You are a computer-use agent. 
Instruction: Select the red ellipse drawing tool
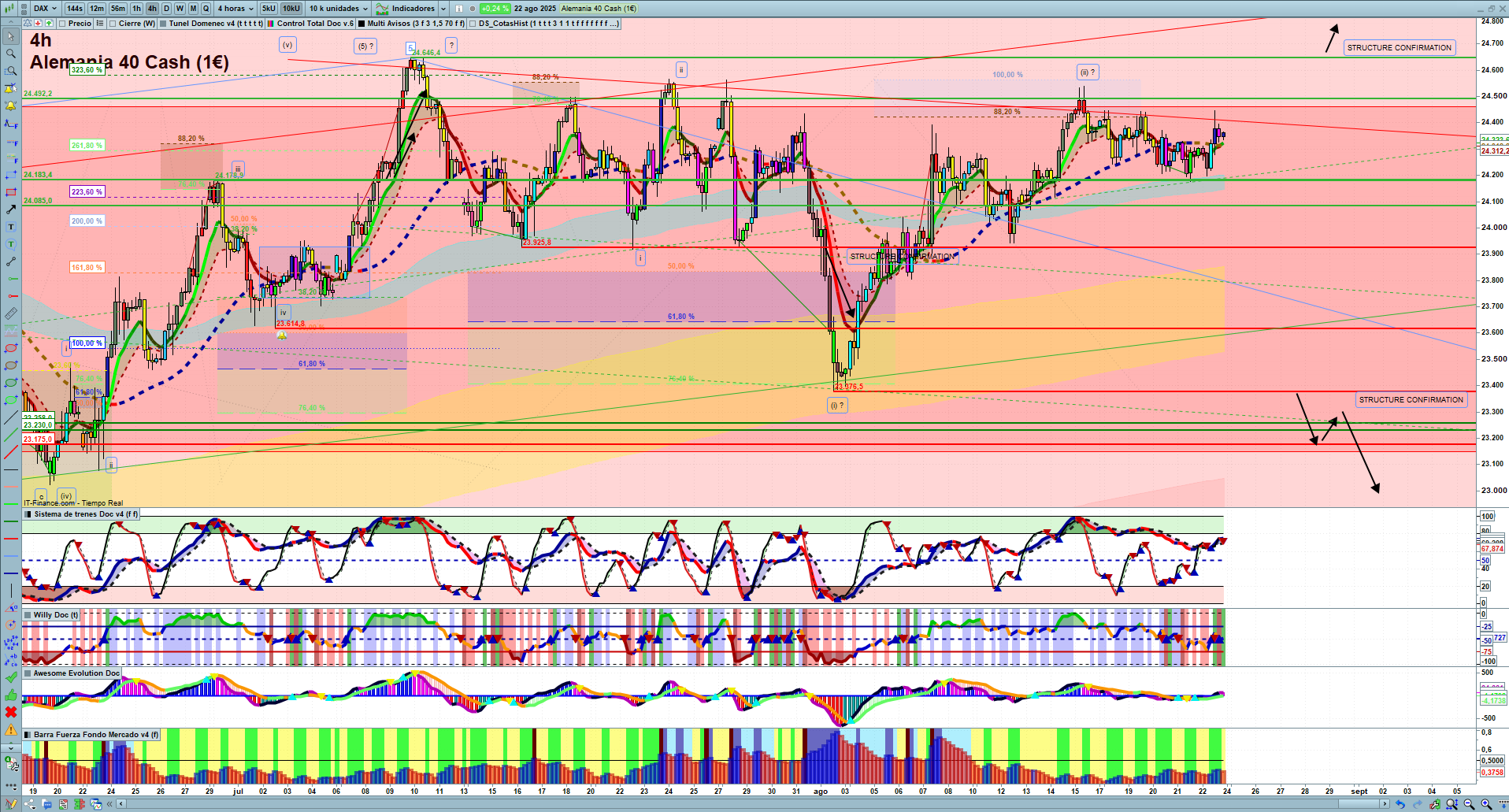(11, 348)
